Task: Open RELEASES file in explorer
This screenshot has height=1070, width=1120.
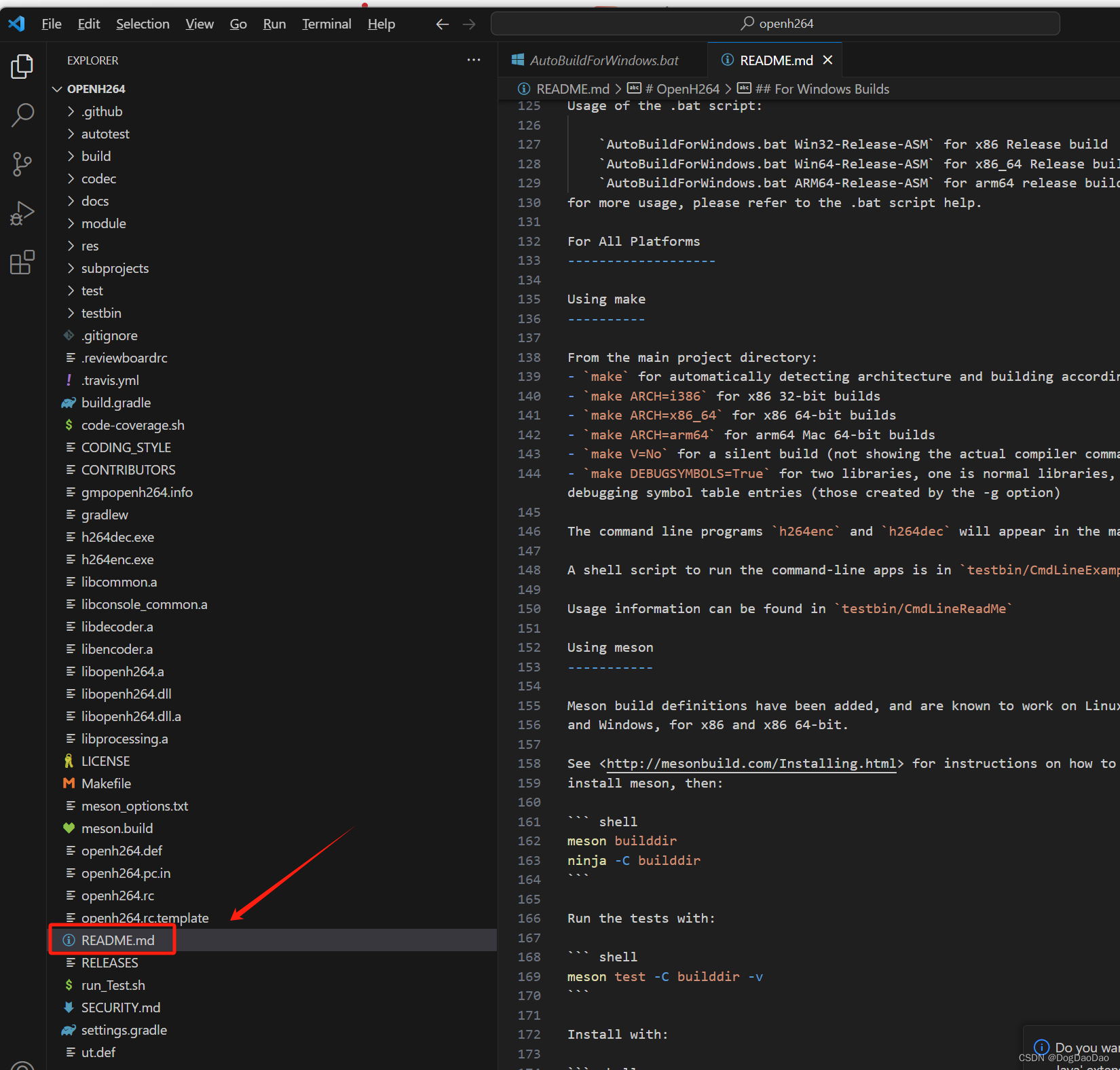Action: click(109, 963)
